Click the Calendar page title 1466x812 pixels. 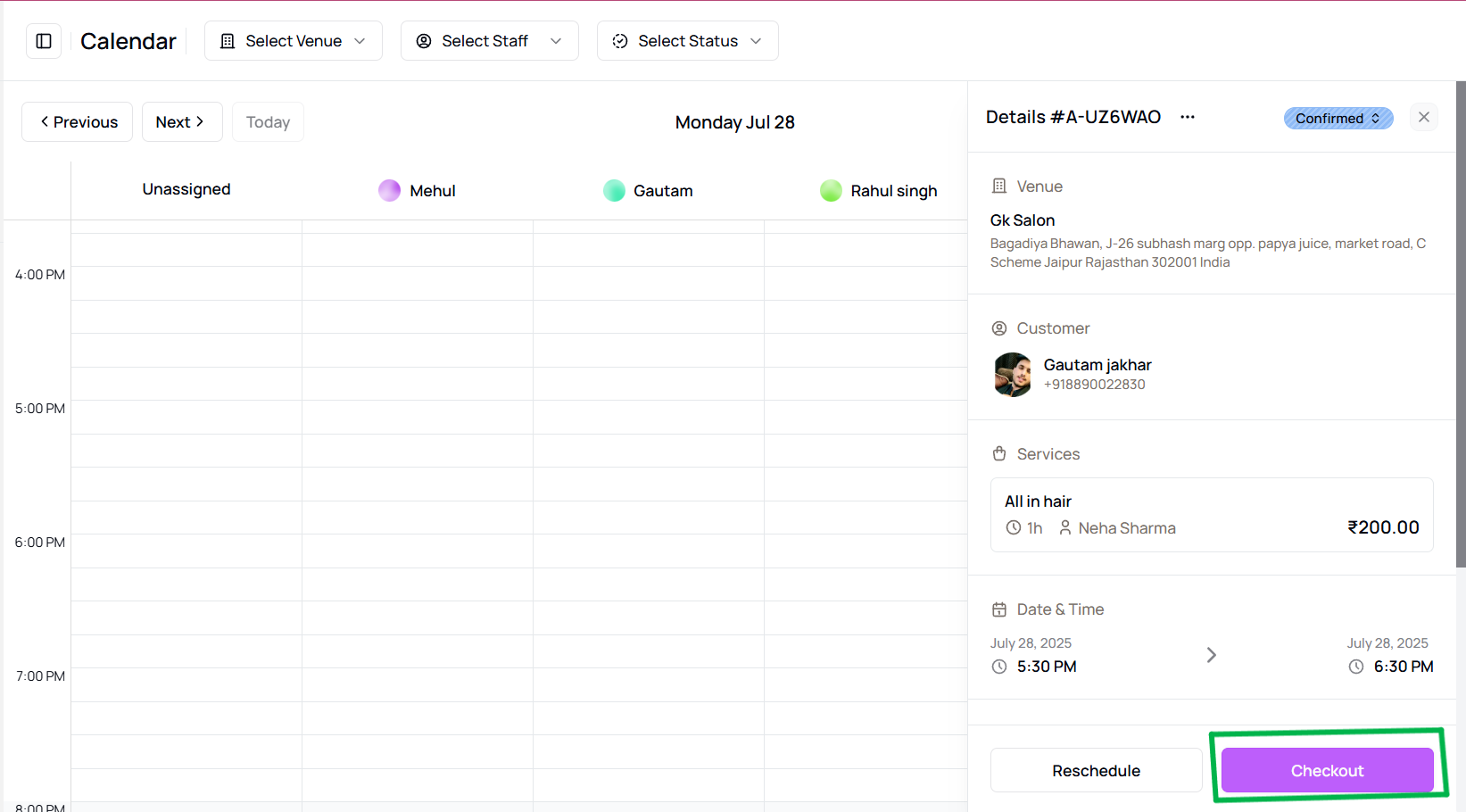[128, 41]
